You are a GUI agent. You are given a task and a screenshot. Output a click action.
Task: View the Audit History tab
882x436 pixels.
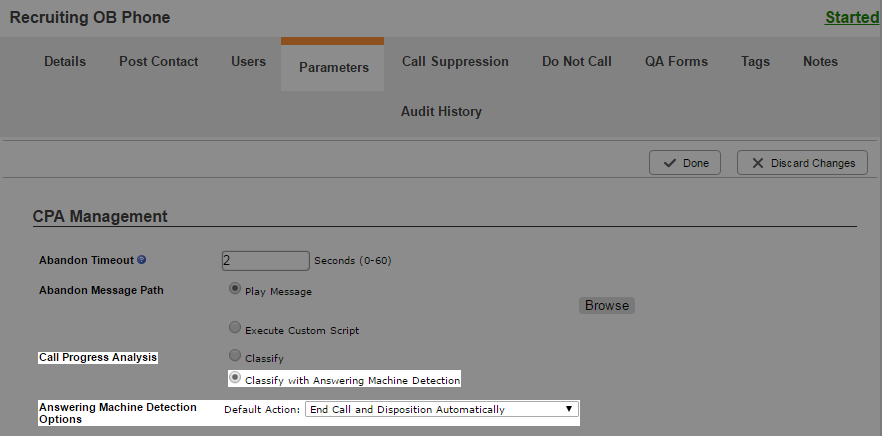[441, 111]
